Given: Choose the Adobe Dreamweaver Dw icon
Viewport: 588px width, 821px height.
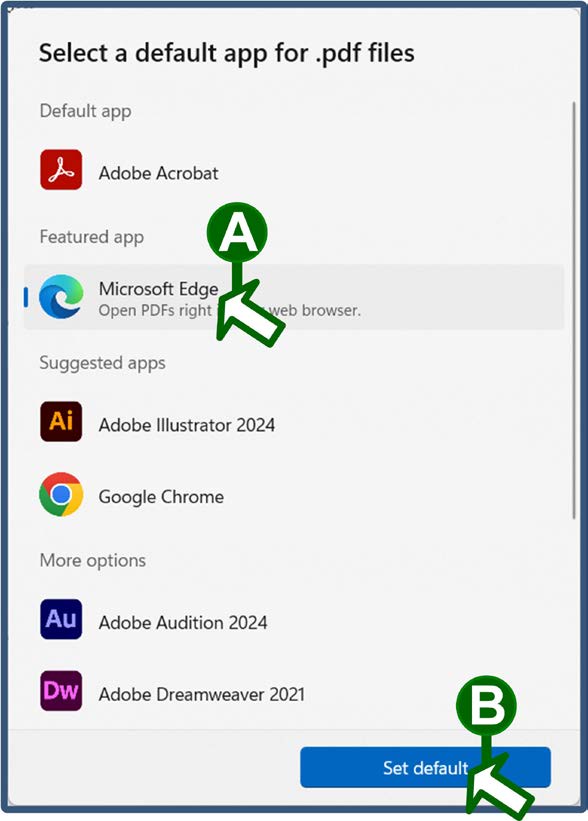Looking at the screenshot, I should [61, 691].
